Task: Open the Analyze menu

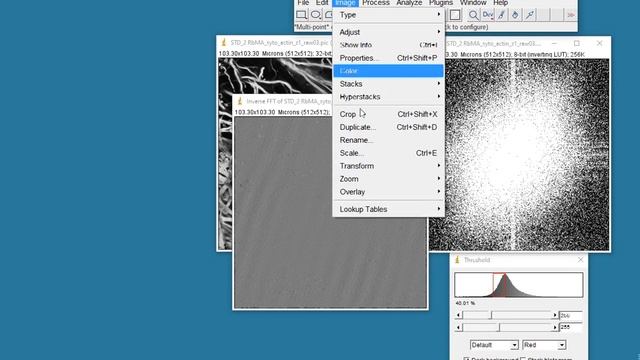Action: pyautogui.click(x=409, y=3)
